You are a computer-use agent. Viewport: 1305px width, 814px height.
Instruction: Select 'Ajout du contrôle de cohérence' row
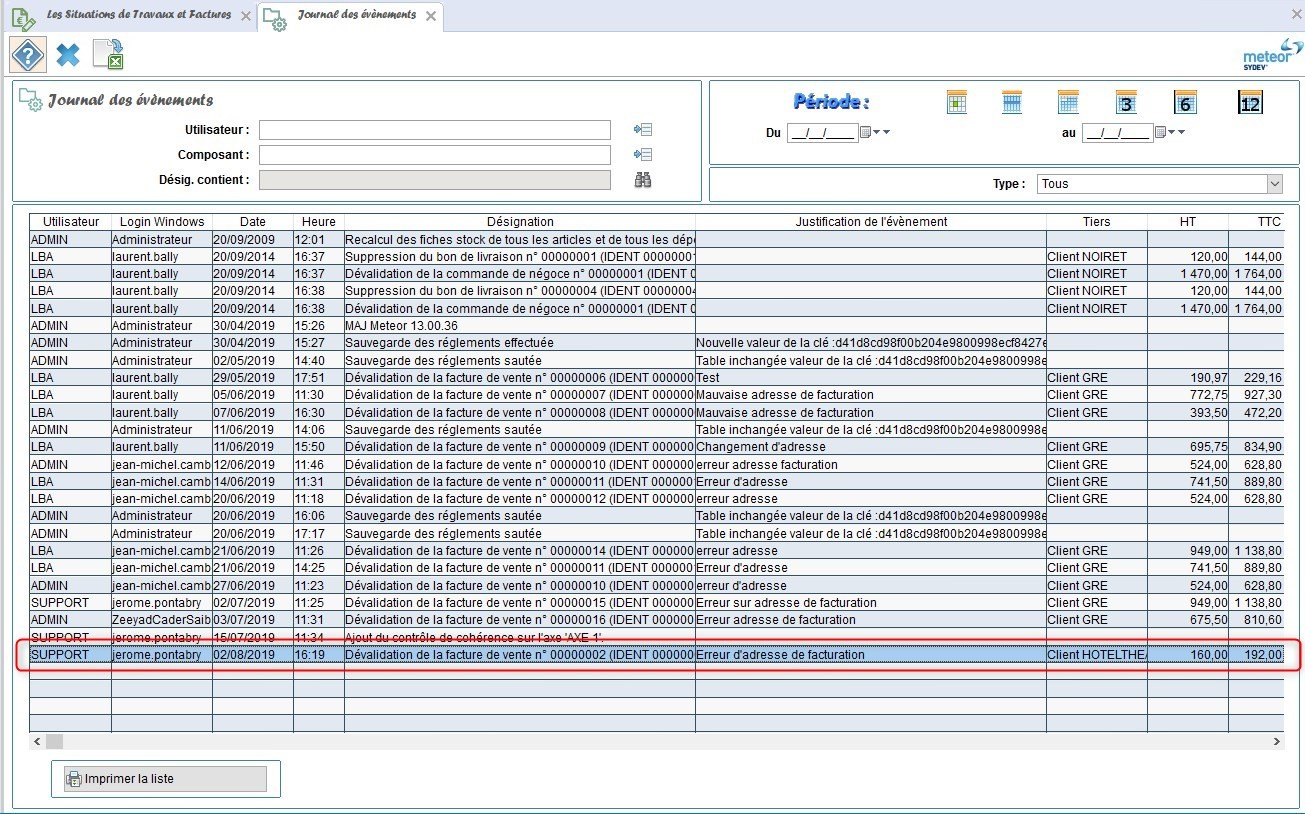657,638
